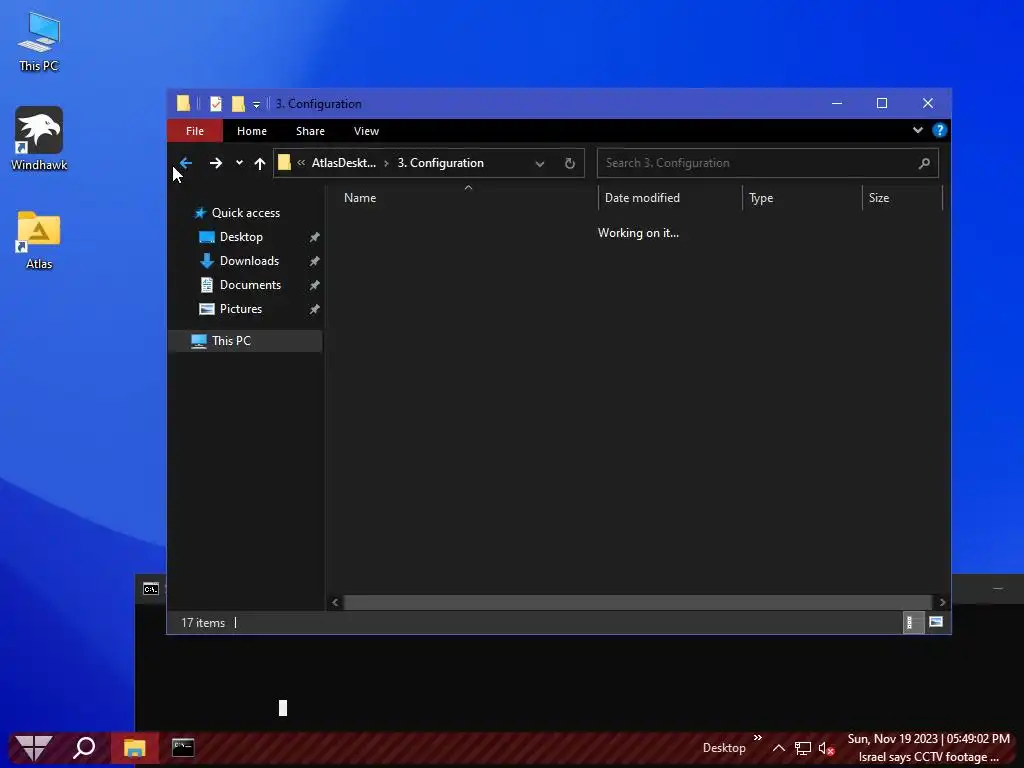The width and height of the screenshot is (1024, 768).
Task: Click the Properties quick access toolbar icon
Action: 216,104
